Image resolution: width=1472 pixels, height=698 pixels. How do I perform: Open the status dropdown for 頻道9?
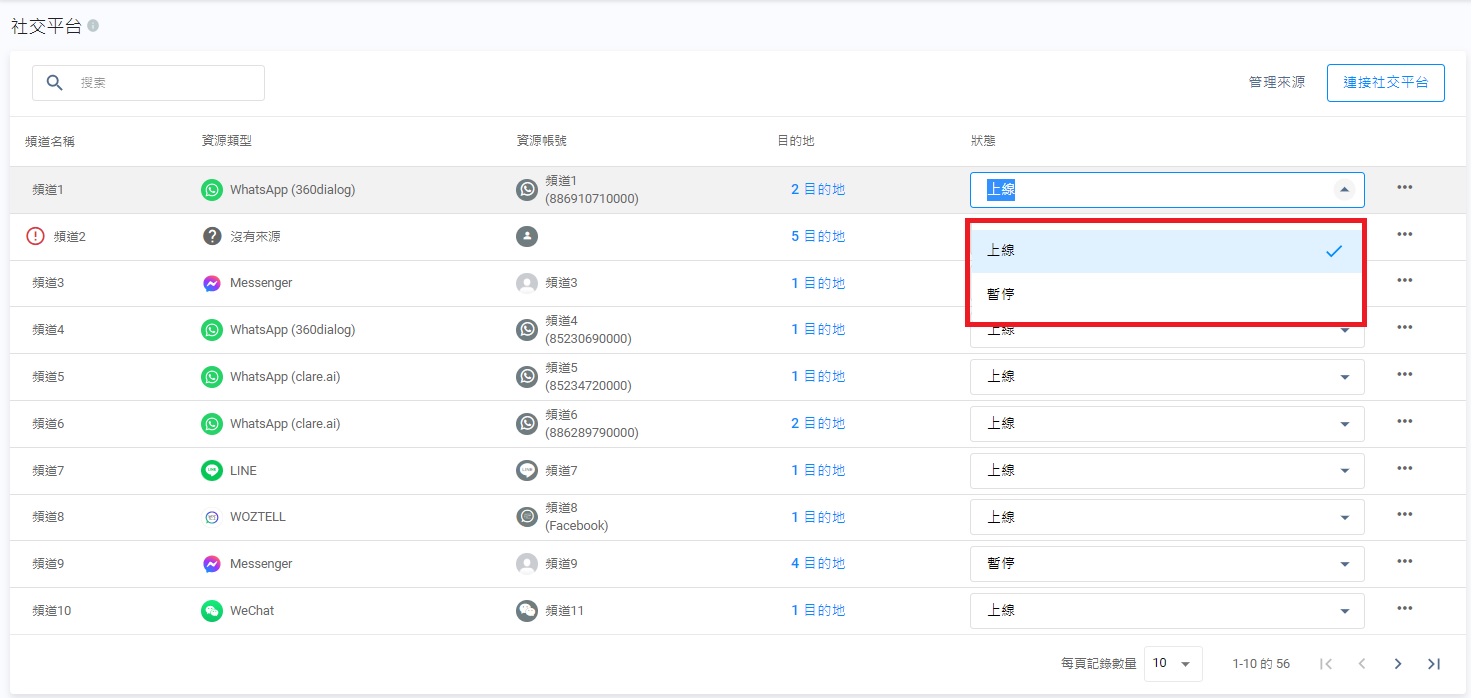click(x=1166, y=564)
